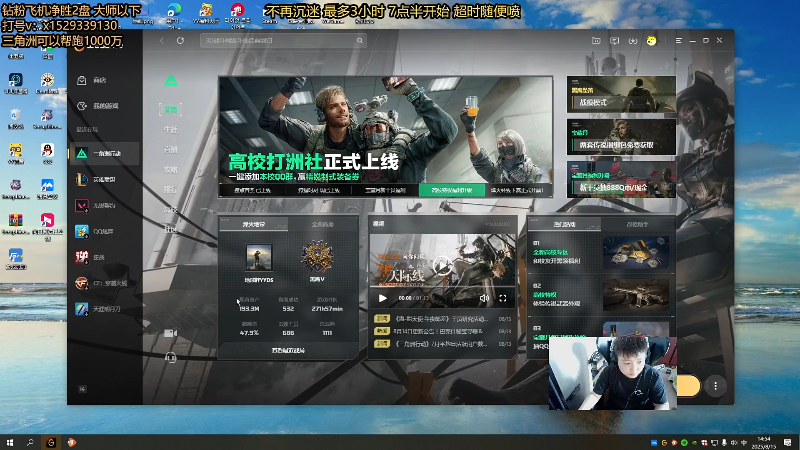Click the player avatar in stats panel
The height and width of the screenshot is (450, 800).
pos(259,257)
